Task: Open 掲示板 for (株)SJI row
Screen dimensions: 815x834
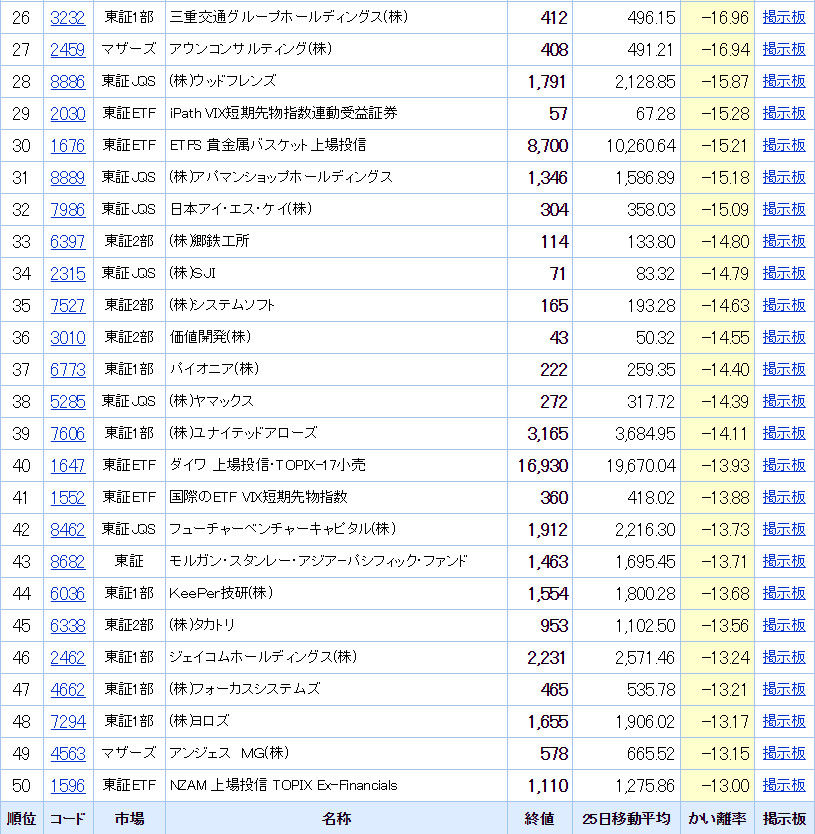Action: point(784,273)
